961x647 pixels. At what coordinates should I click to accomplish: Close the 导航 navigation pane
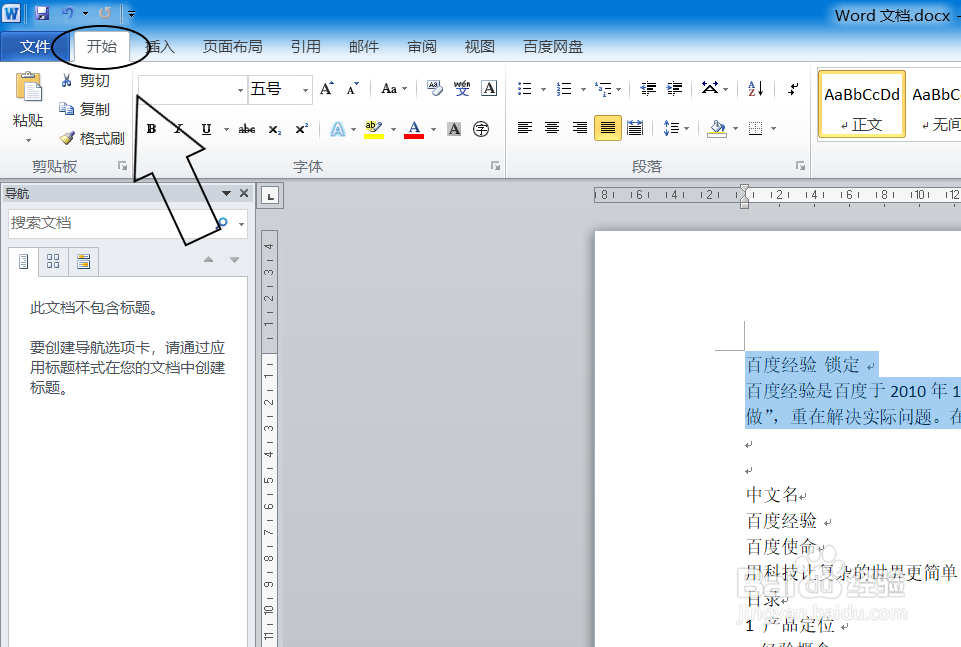point(244,193)
